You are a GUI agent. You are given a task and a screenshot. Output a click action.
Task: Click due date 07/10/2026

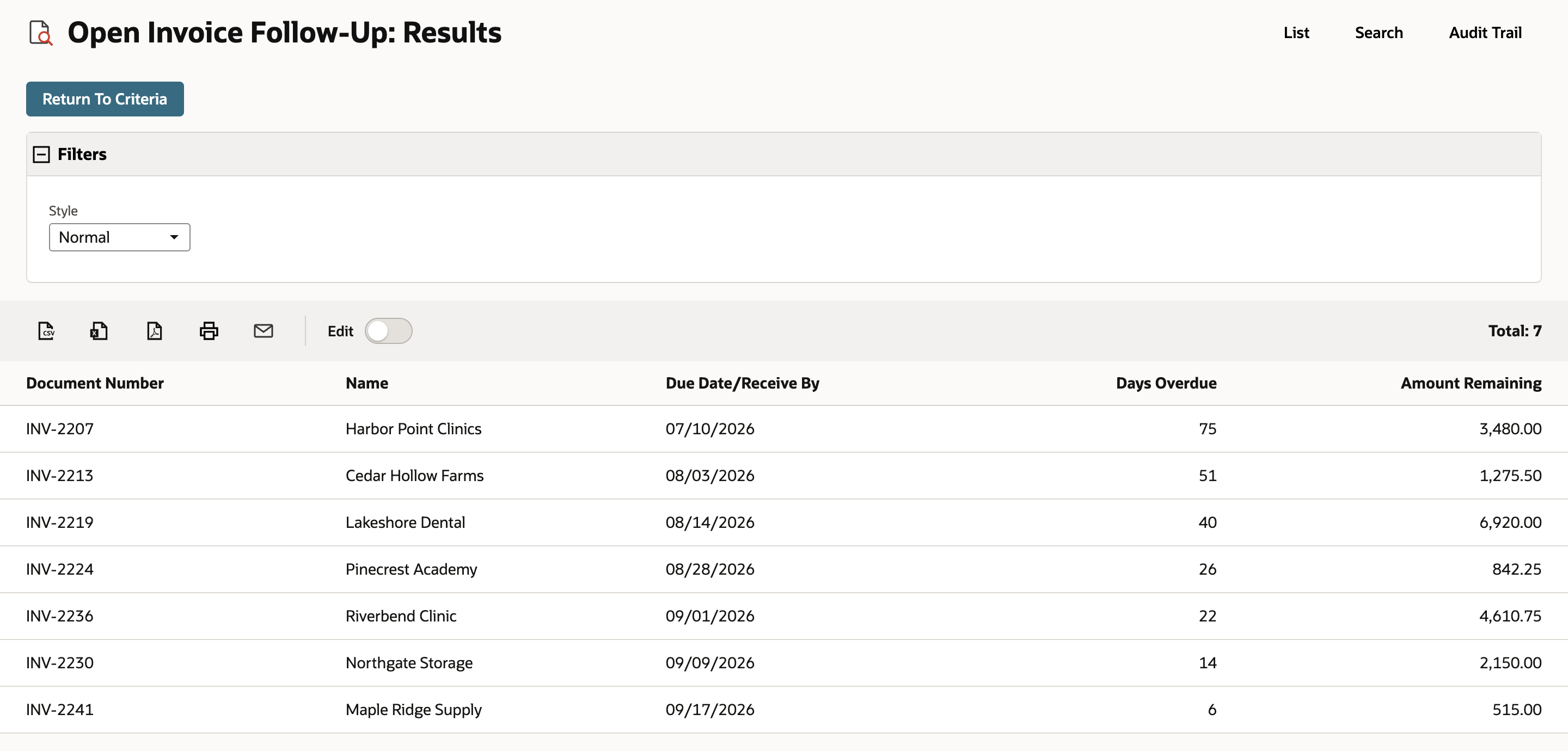click(710, 428)
